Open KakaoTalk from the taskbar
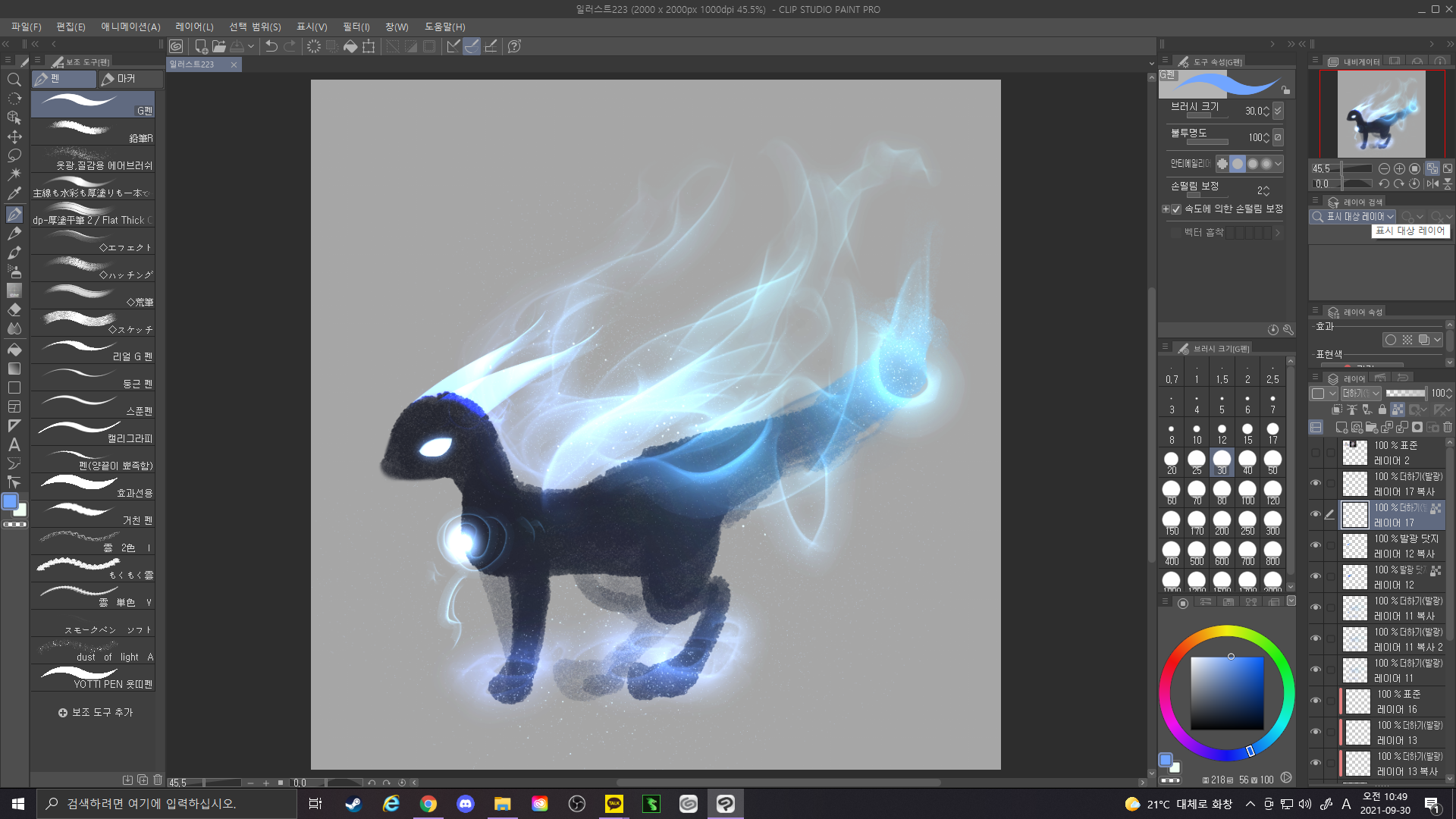This screenshot has width=1456, height=819. (x=613, y=804)
